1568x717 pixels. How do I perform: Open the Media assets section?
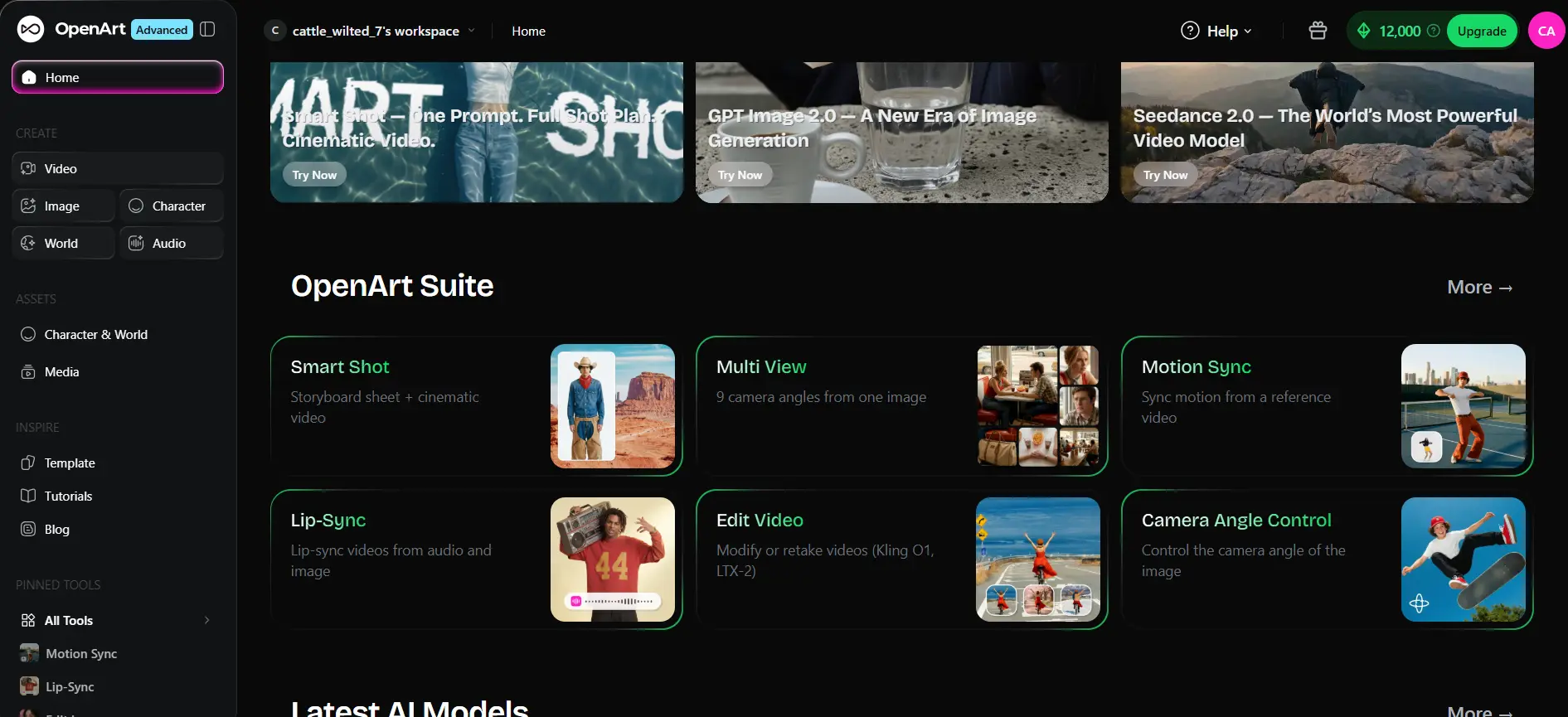click(x=118, y=371)
